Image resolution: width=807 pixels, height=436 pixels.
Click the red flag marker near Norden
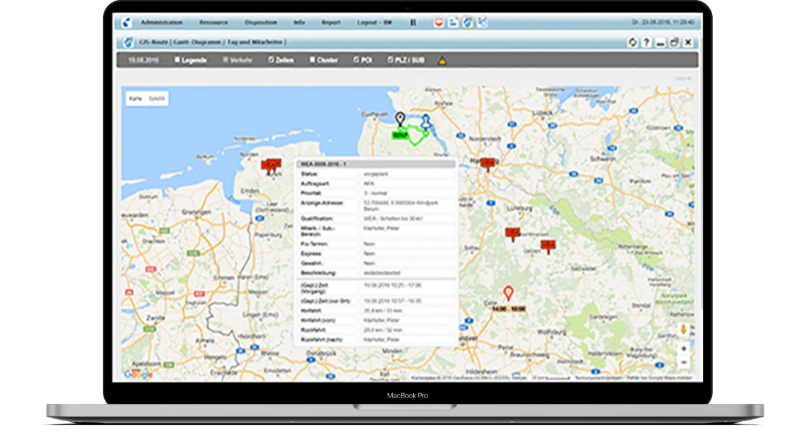click(x=271, y=166)
